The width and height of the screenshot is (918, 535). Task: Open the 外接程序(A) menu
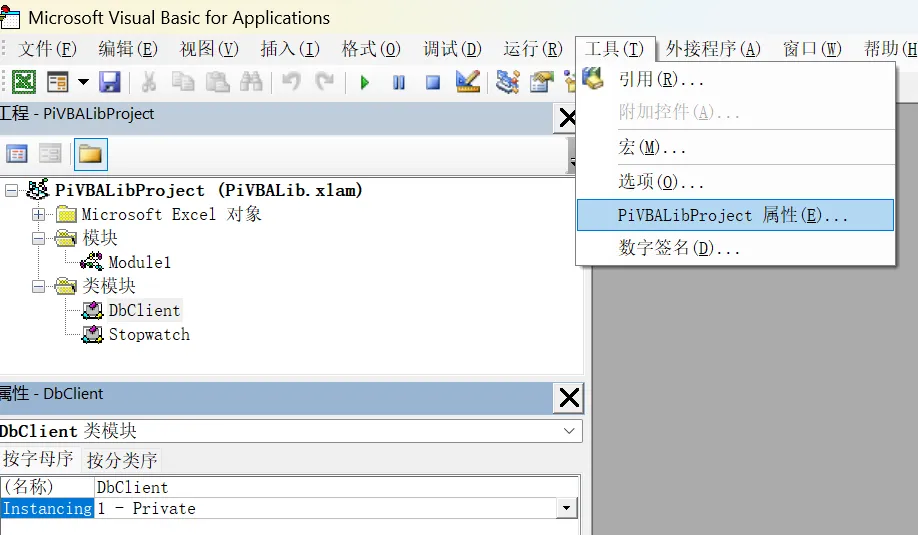(x=713, y=49)
